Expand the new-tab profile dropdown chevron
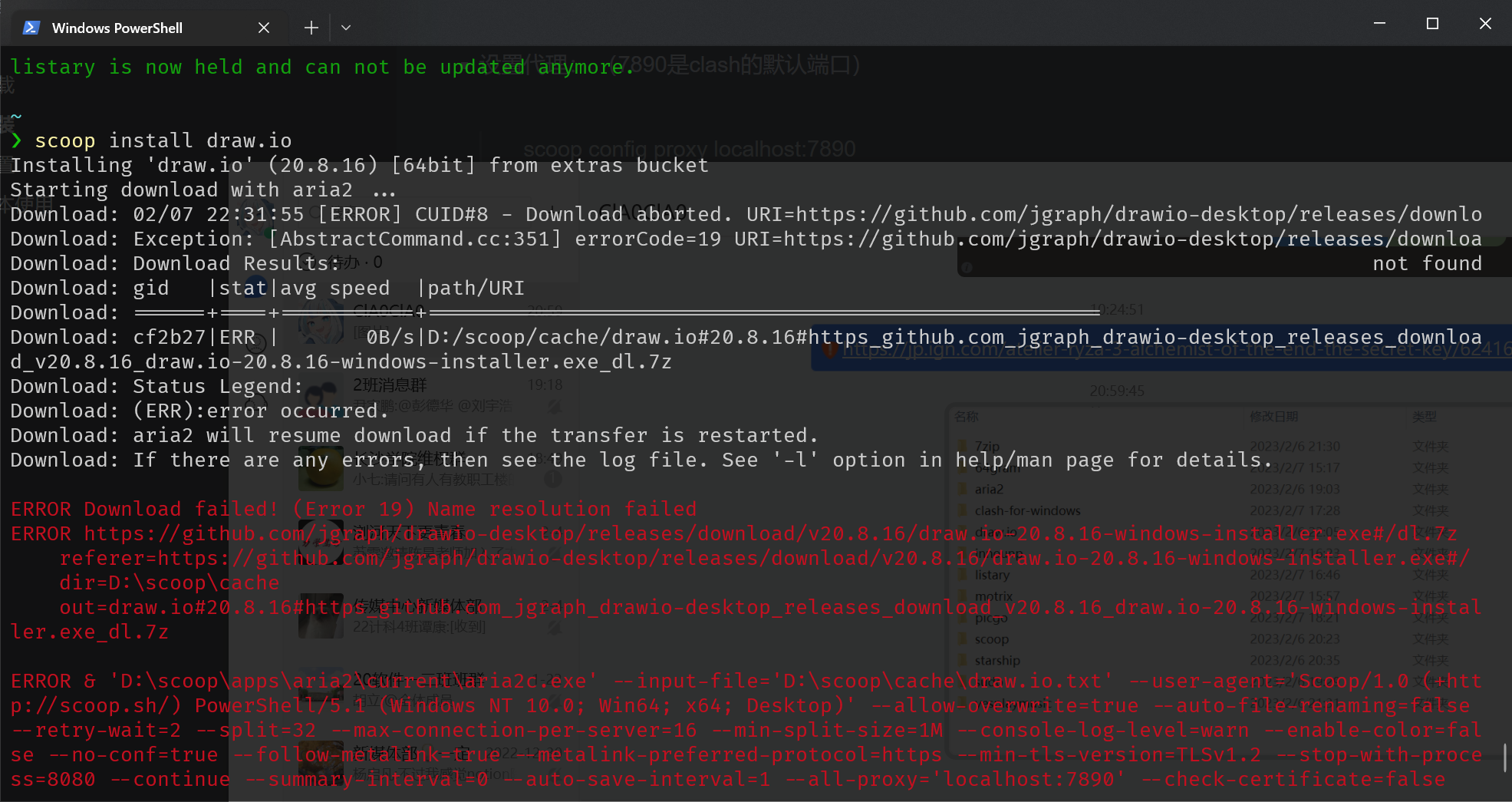Viewport: 1512px width, 802px height. pyautogui.click(x=346, y=28)
